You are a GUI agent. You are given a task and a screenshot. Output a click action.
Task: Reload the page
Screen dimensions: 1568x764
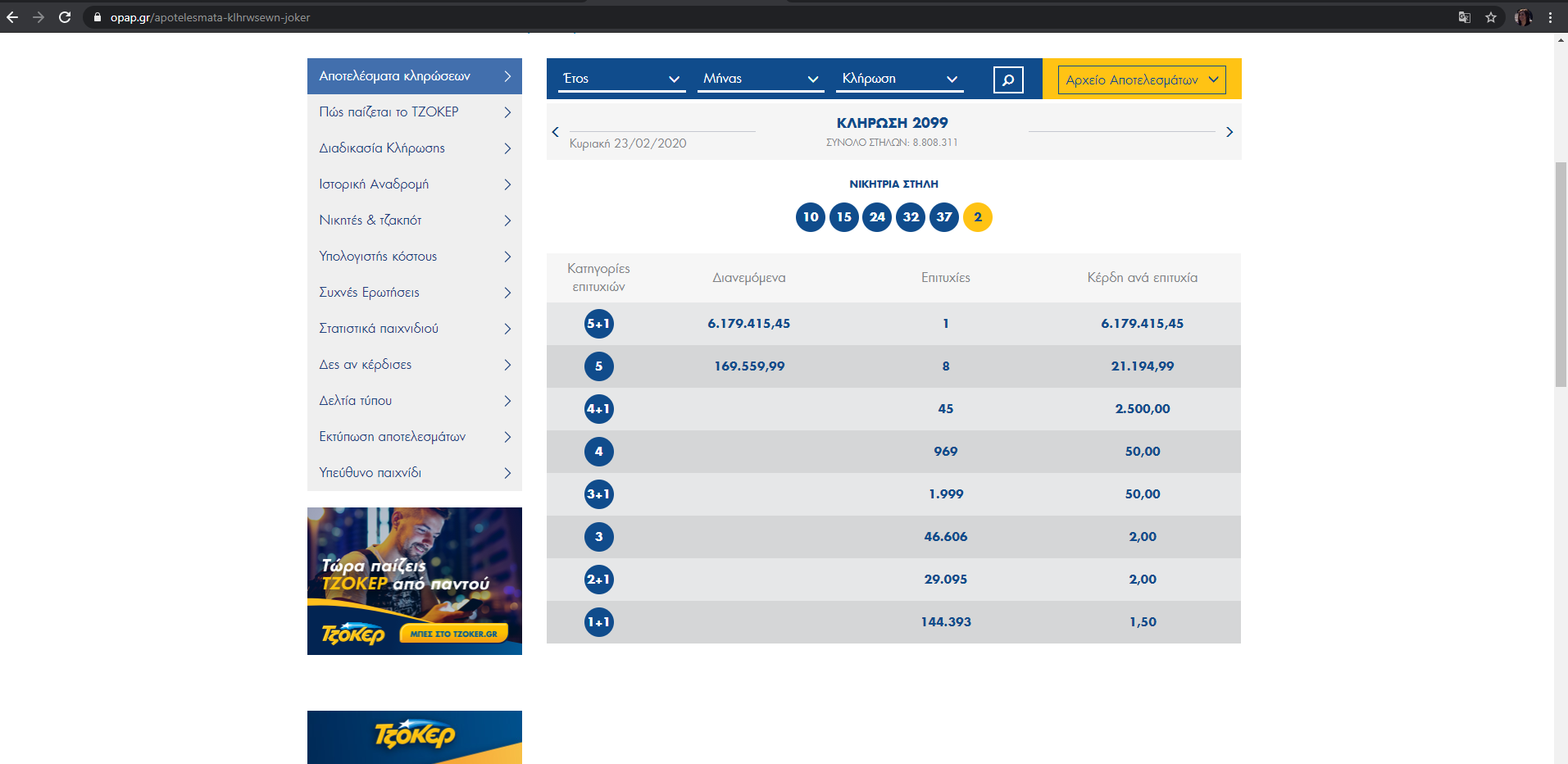pos(65,17)
